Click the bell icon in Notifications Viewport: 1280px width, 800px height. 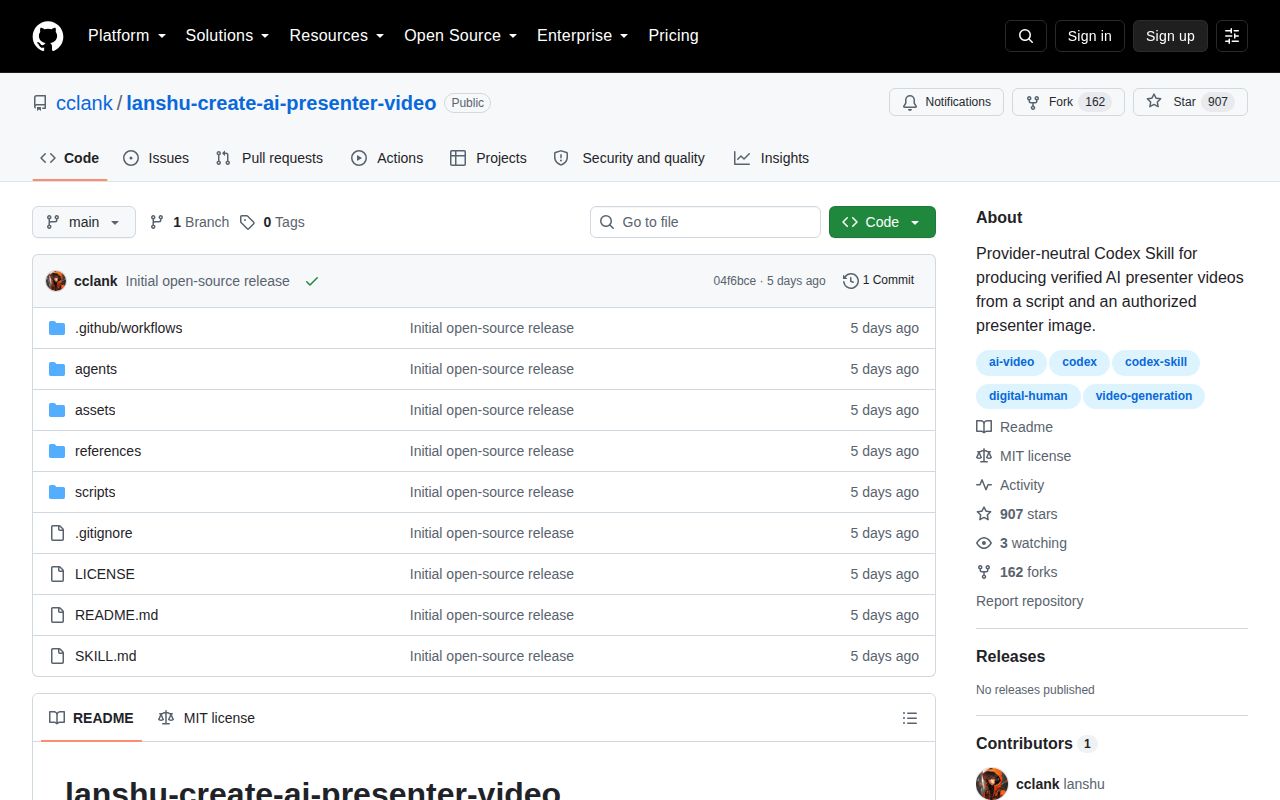click(x=910, y=102)
